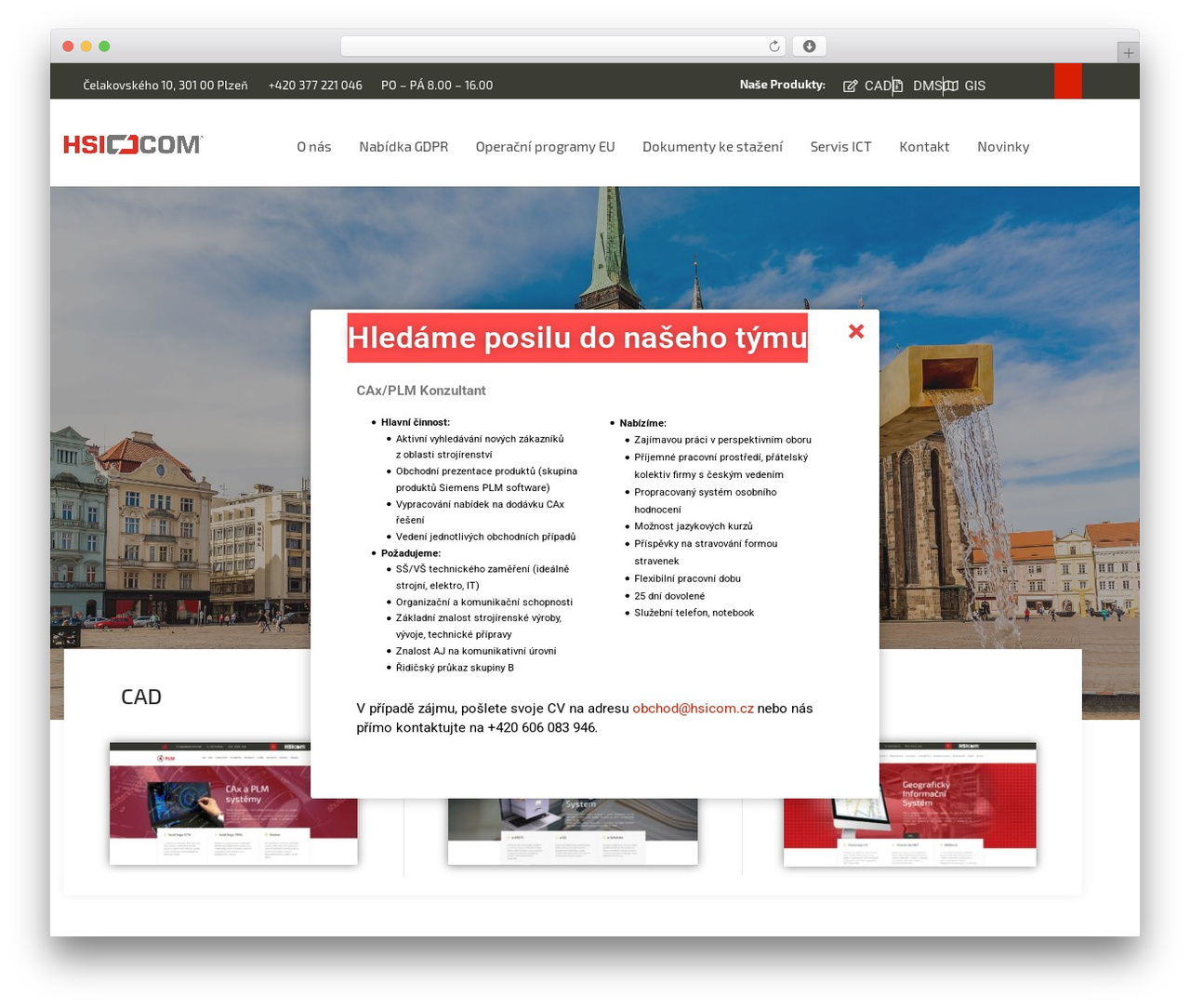
Task: Click "Znalost AJ na komunikativní úrovni" item
Action: [476, 651]
